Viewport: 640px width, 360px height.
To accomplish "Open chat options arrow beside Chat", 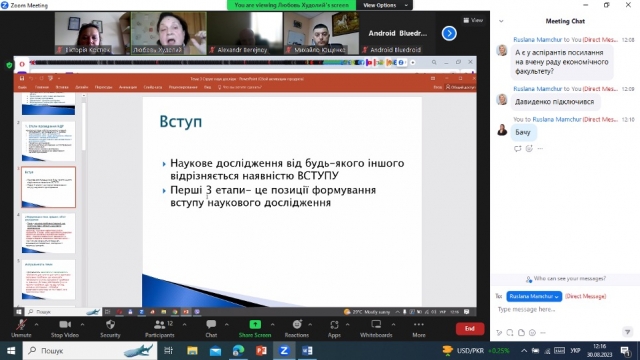I will point(227,325).
